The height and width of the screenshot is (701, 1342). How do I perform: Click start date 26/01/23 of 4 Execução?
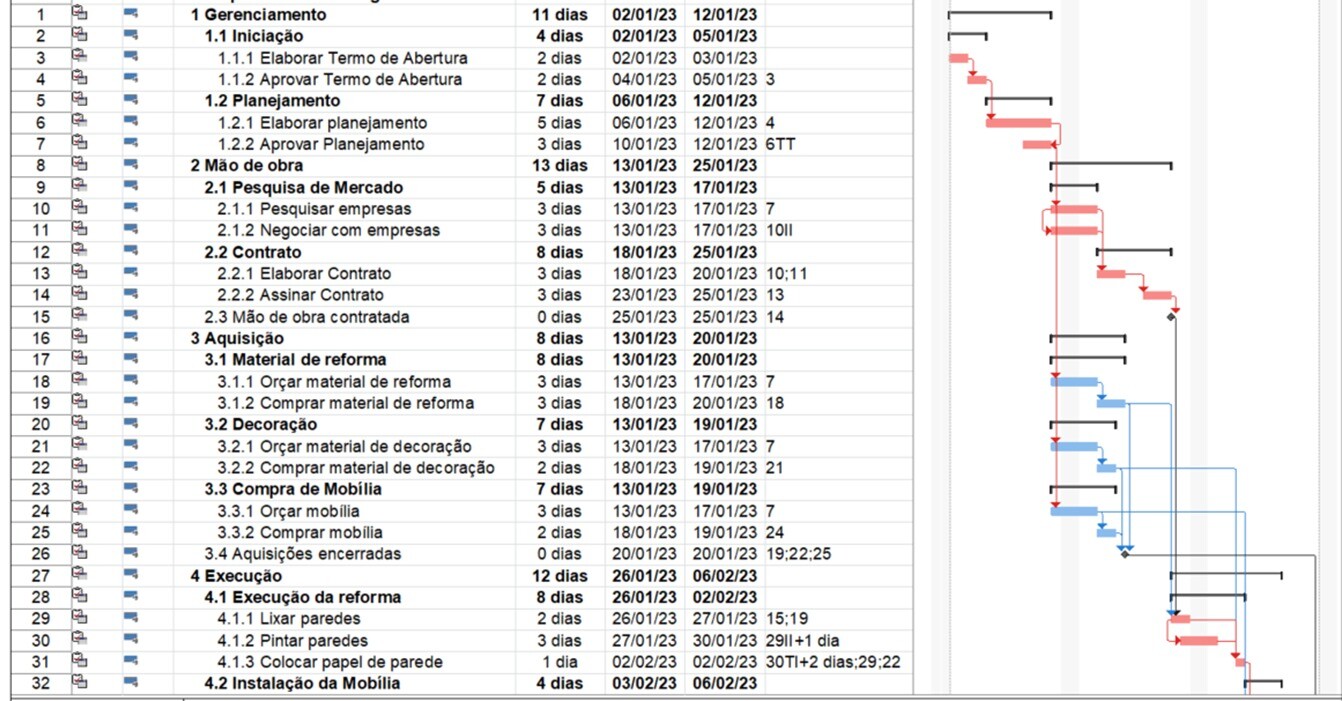point(645,576)
